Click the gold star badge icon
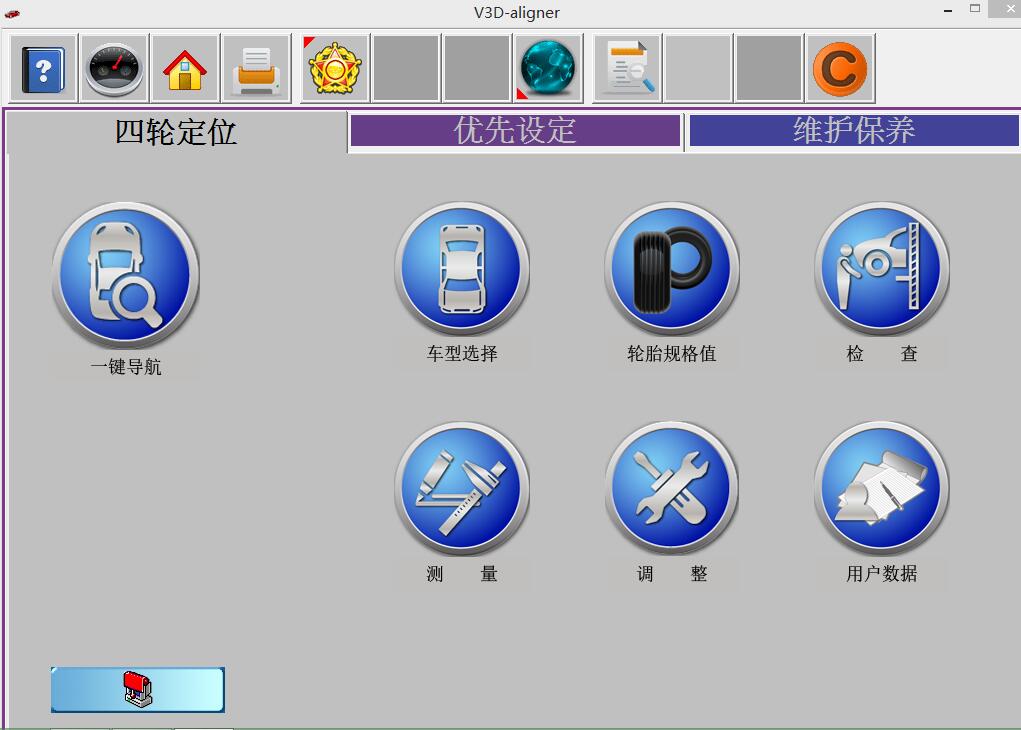 335,69
